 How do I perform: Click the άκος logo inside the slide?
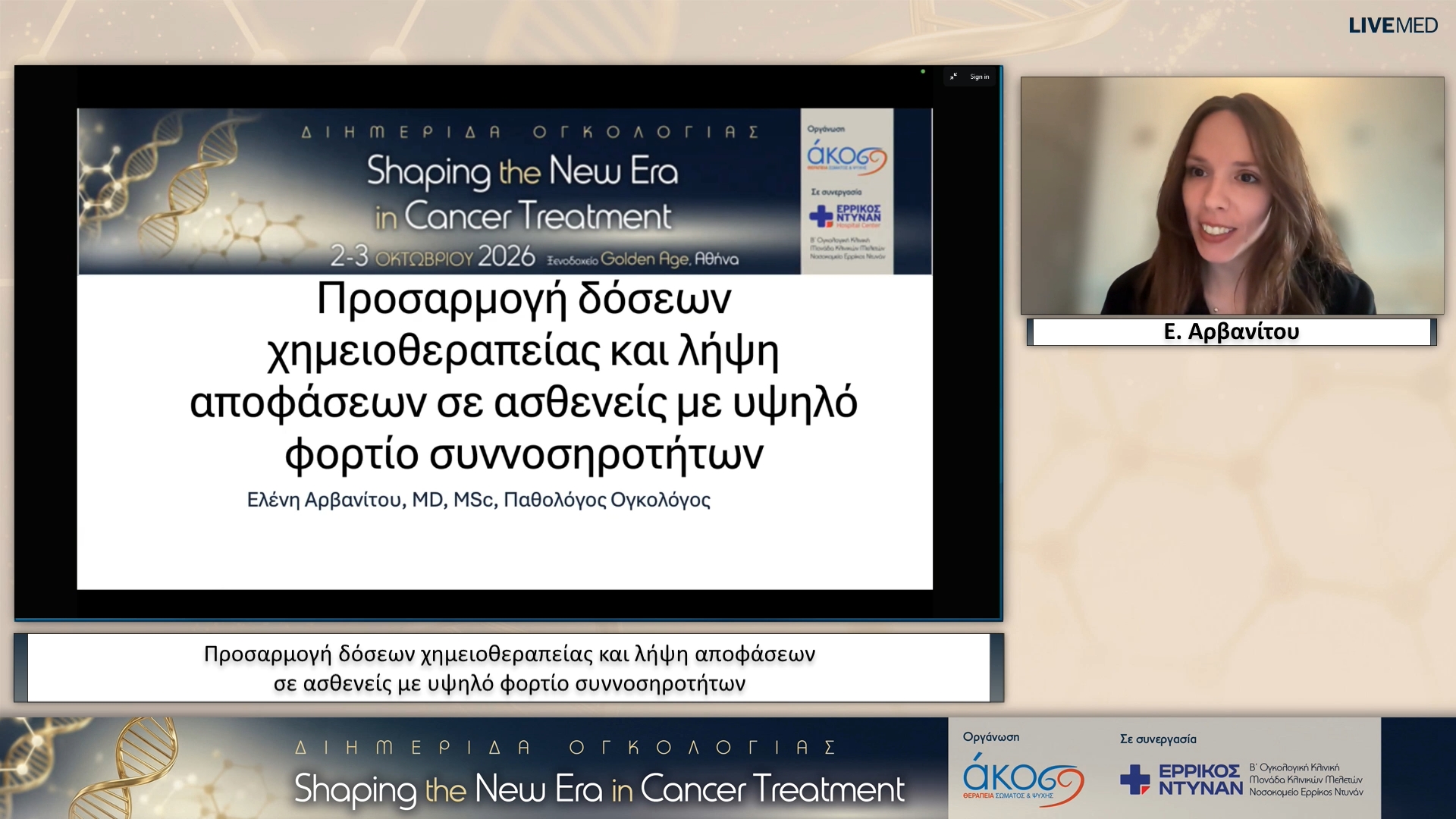click(846, 157)
